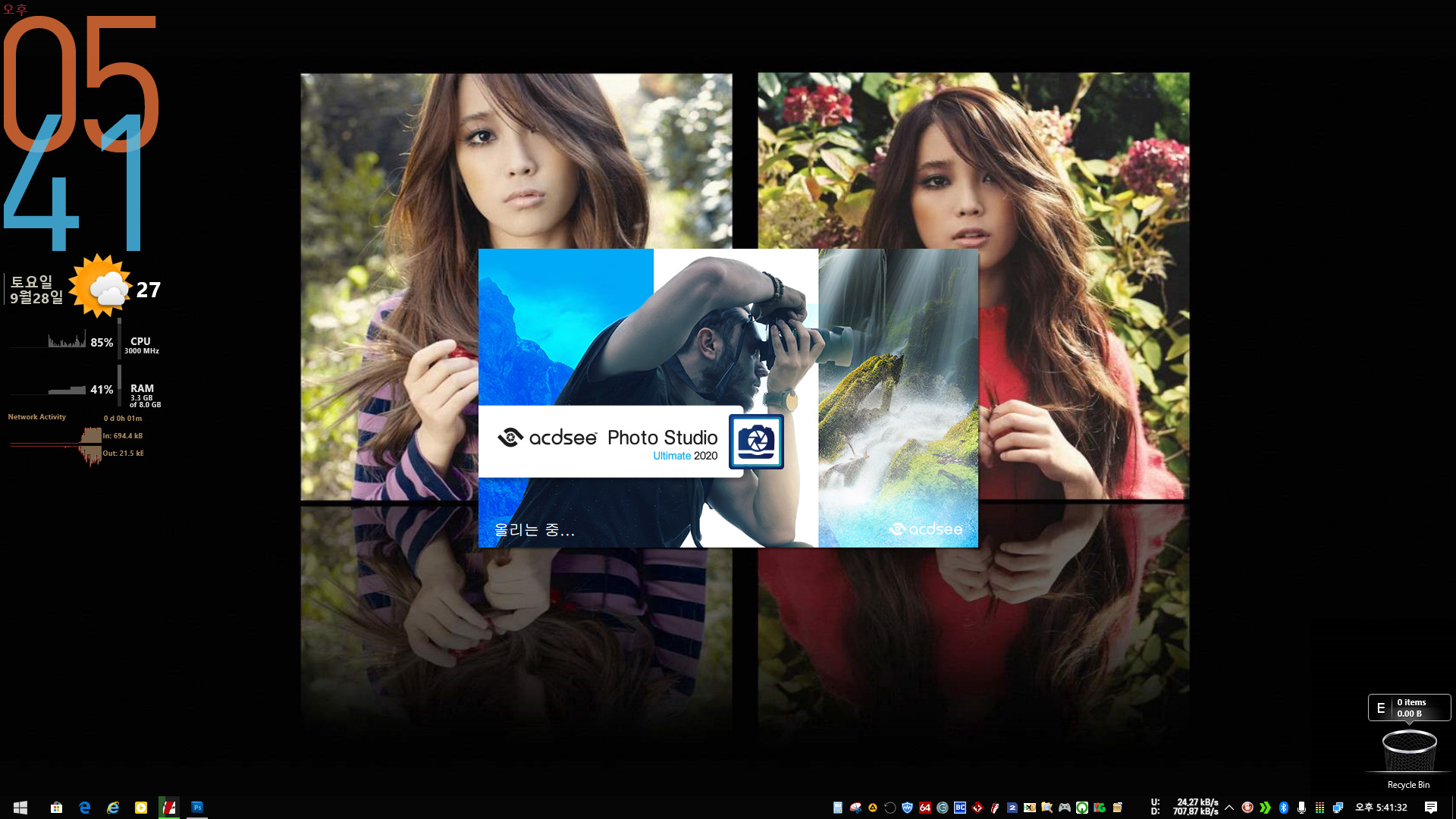
Task: Expand the taskbar overflow icon area
Action: (1229, 807)
